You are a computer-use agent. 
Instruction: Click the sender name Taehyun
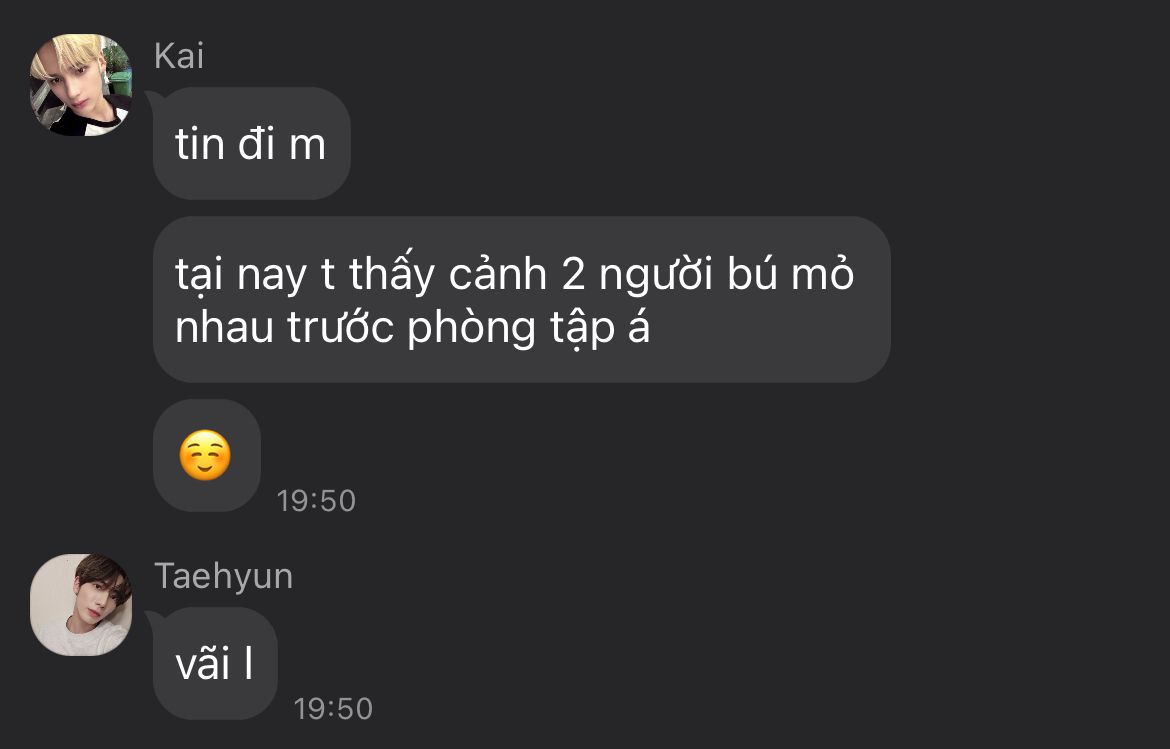(x=223, y=577)
